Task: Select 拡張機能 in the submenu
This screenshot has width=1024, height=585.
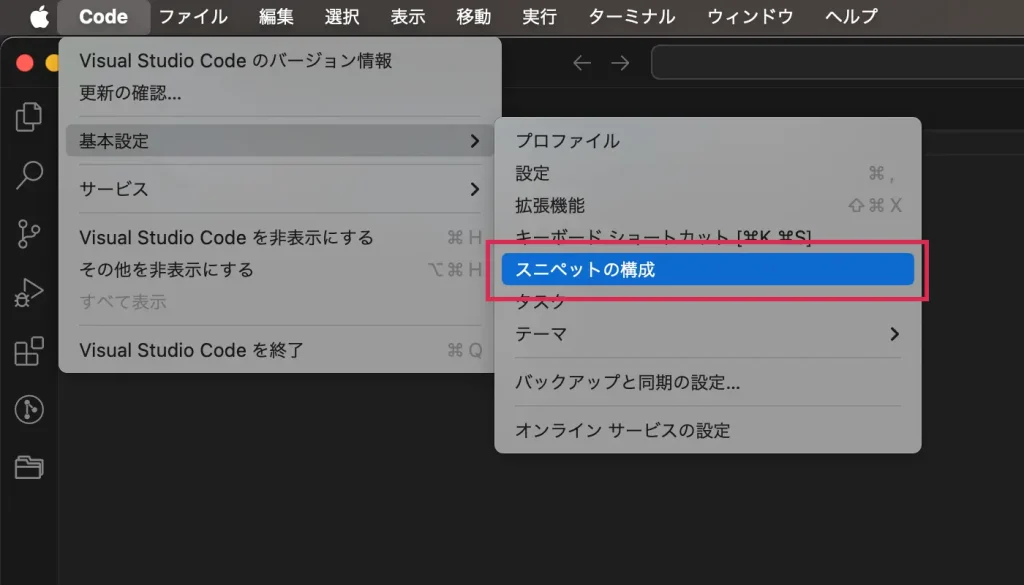Action: [708, 206]
